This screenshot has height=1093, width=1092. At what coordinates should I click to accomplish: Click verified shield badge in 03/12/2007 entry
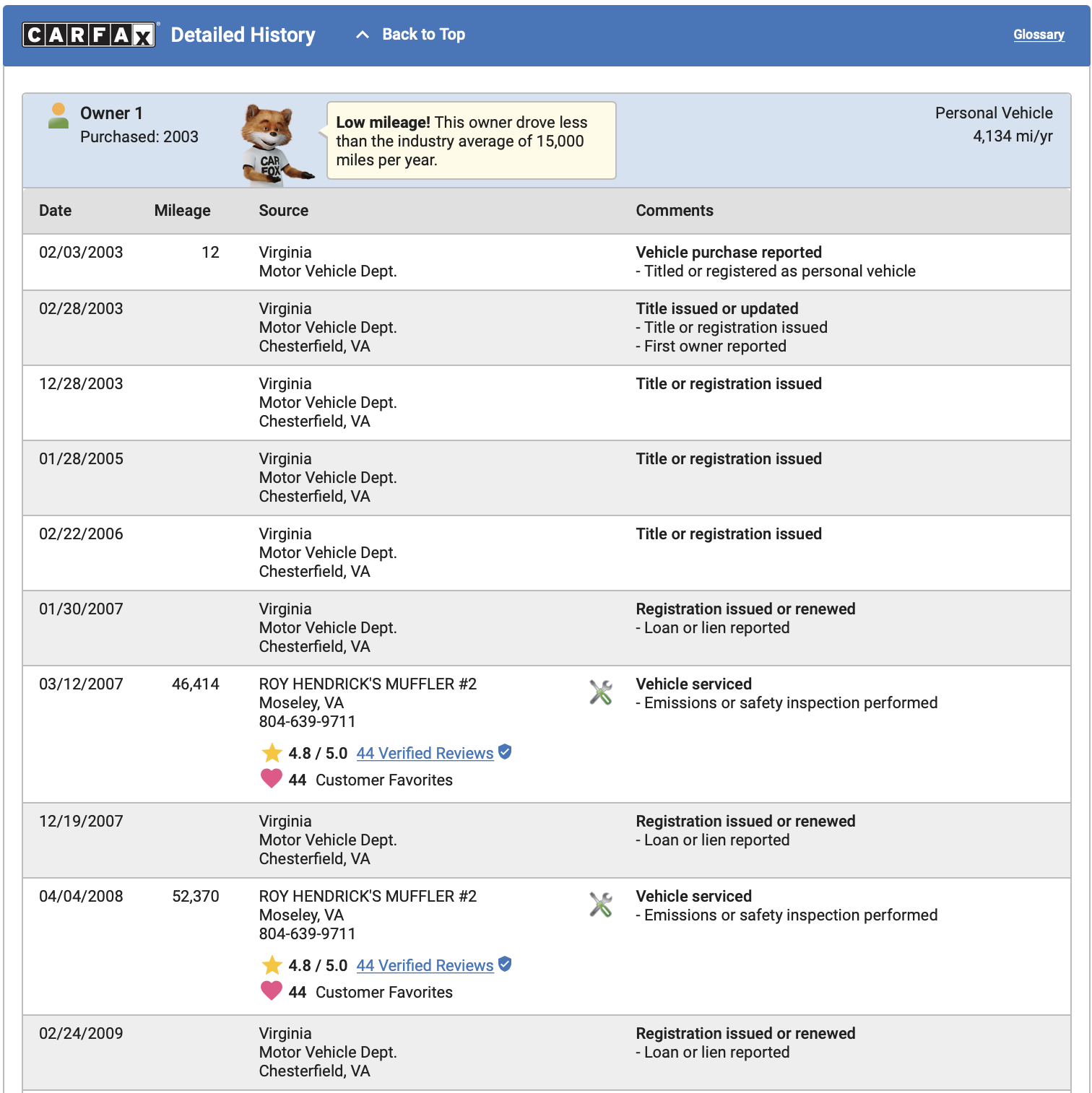[x=505, y=752]
